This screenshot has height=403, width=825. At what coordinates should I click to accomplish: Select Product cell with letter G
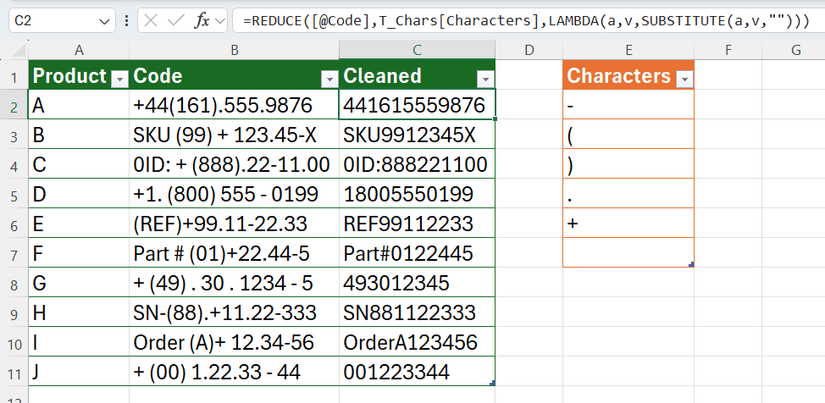point(79,283)
